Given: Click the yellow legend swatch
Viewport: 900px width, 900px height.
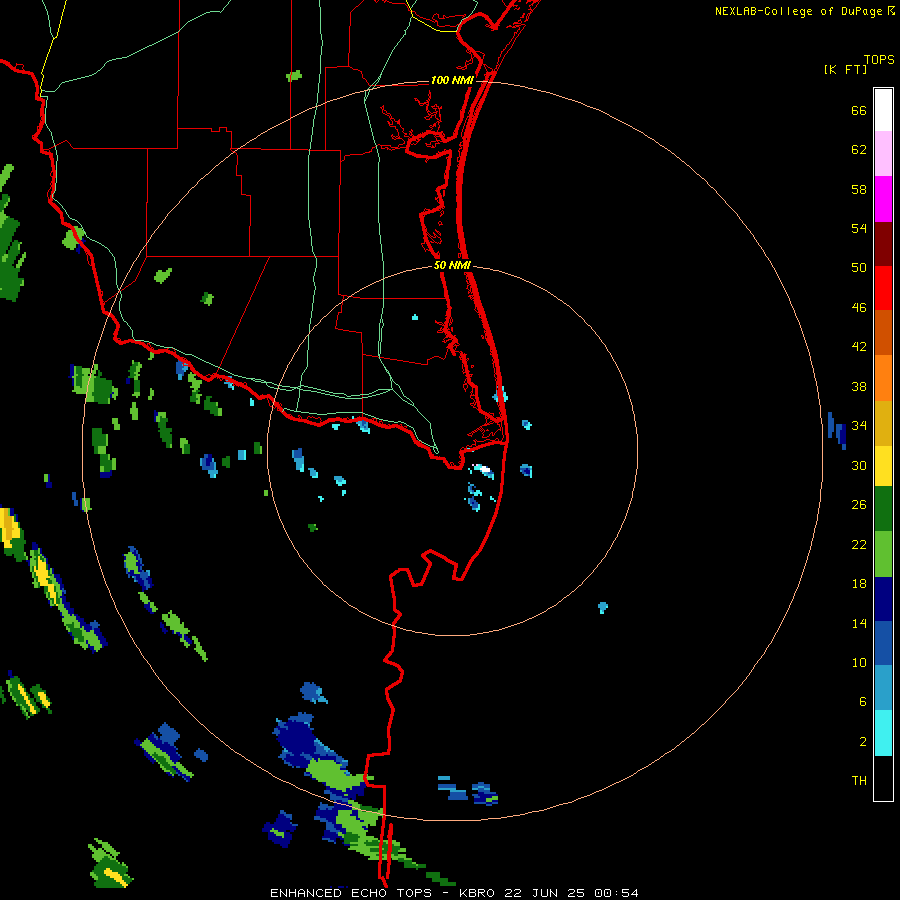Looking at the screenshot, I should [x=883, y=465].
